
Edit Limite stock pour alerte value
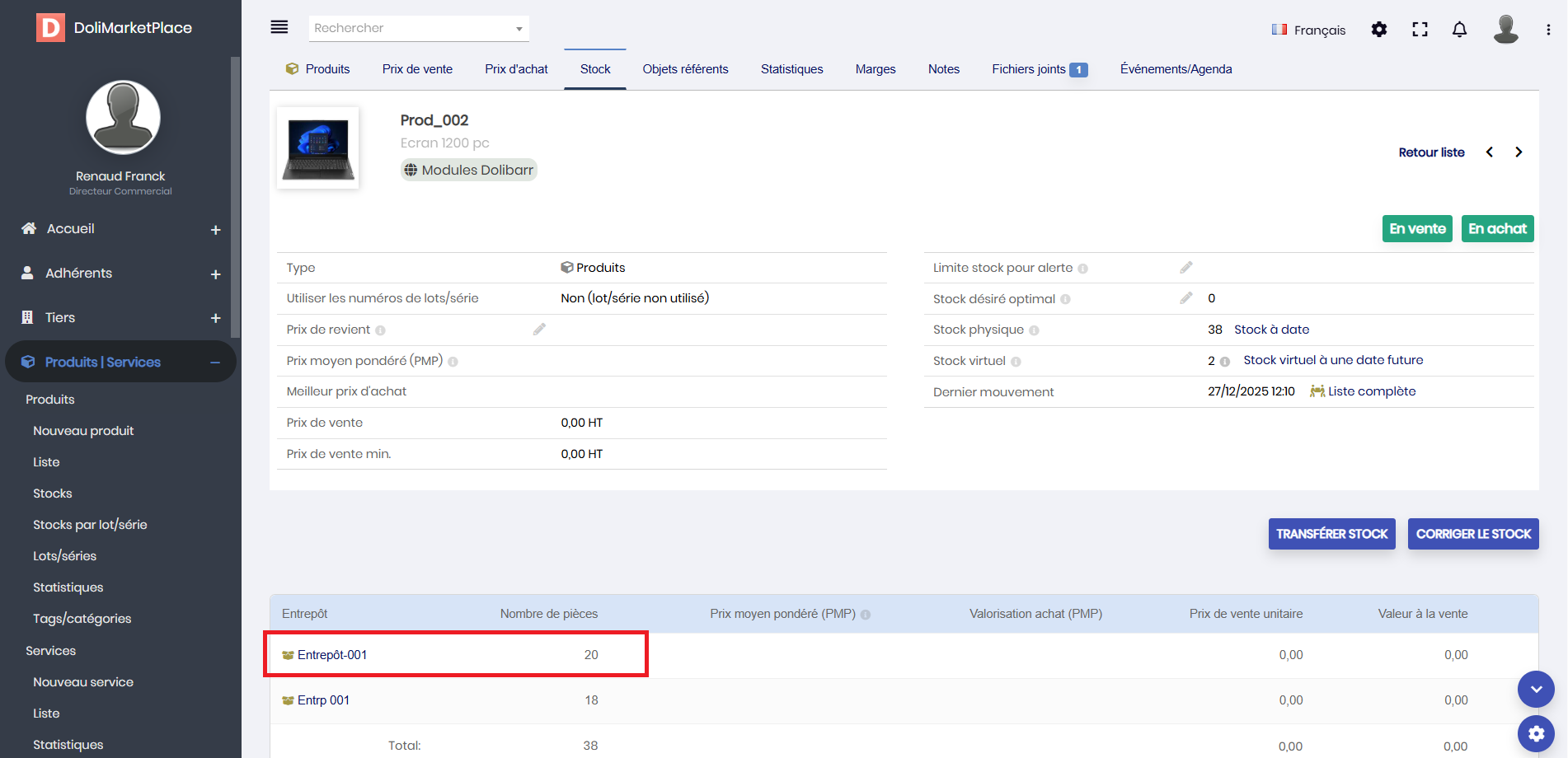[1185, 268]
